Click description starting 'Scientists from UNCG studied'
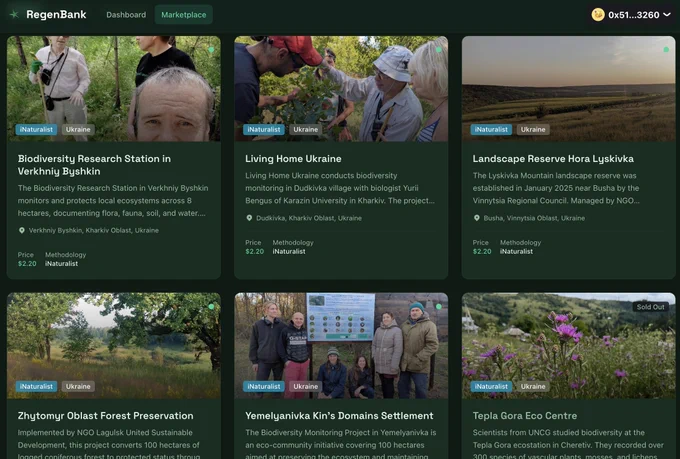Image resolution: width=680 pixels, height=459 pixels. pos(568,445)
